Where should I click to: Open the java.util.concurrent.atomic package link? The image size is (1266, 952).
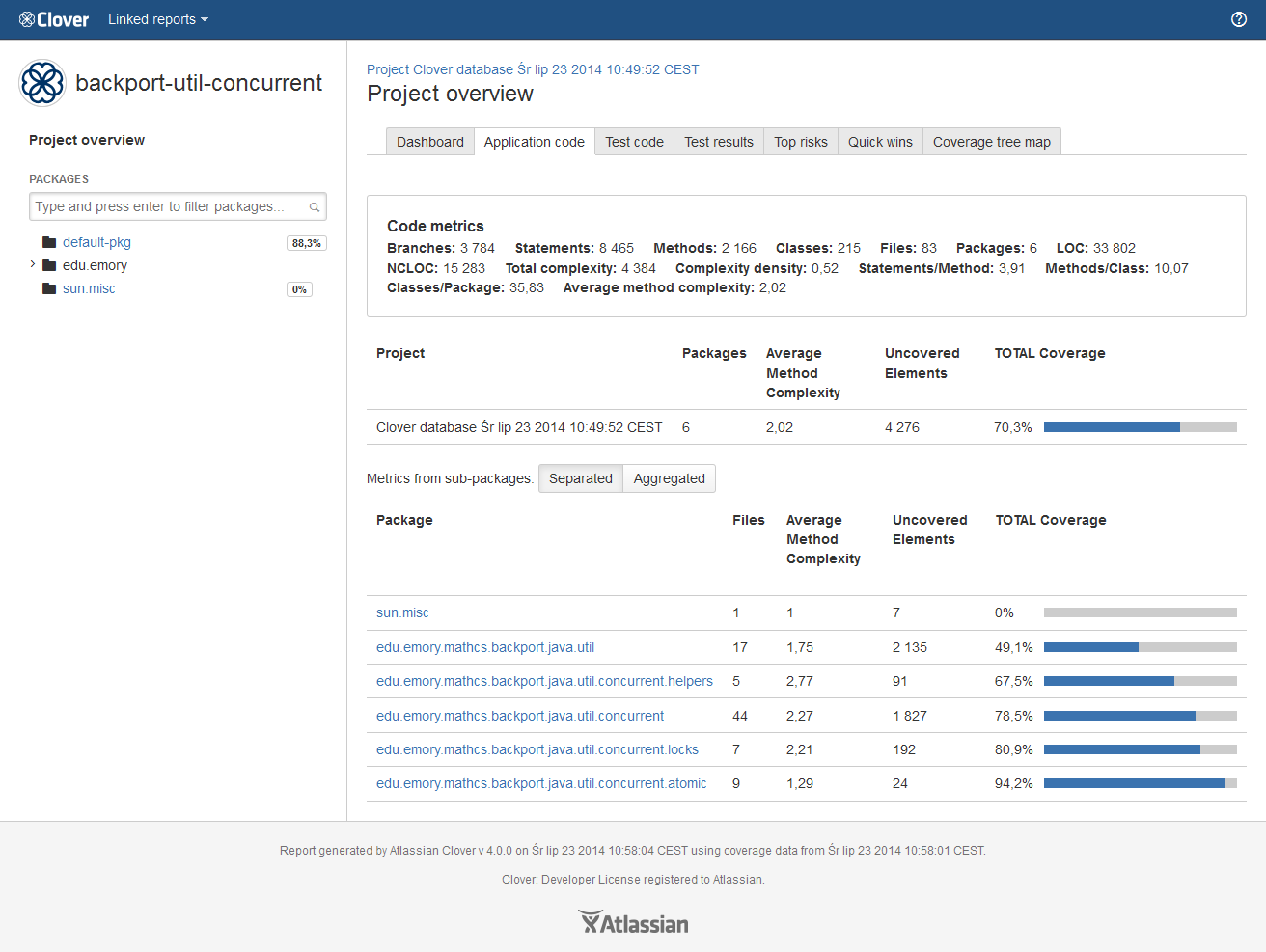(541, 783)
